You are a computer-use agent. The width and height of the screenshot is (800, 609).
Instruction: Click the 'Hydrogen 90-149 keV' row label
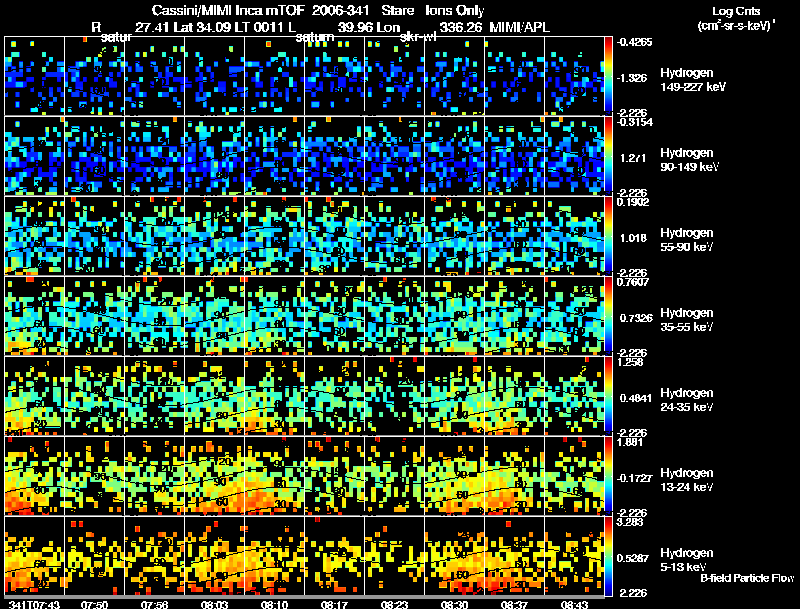689,160
